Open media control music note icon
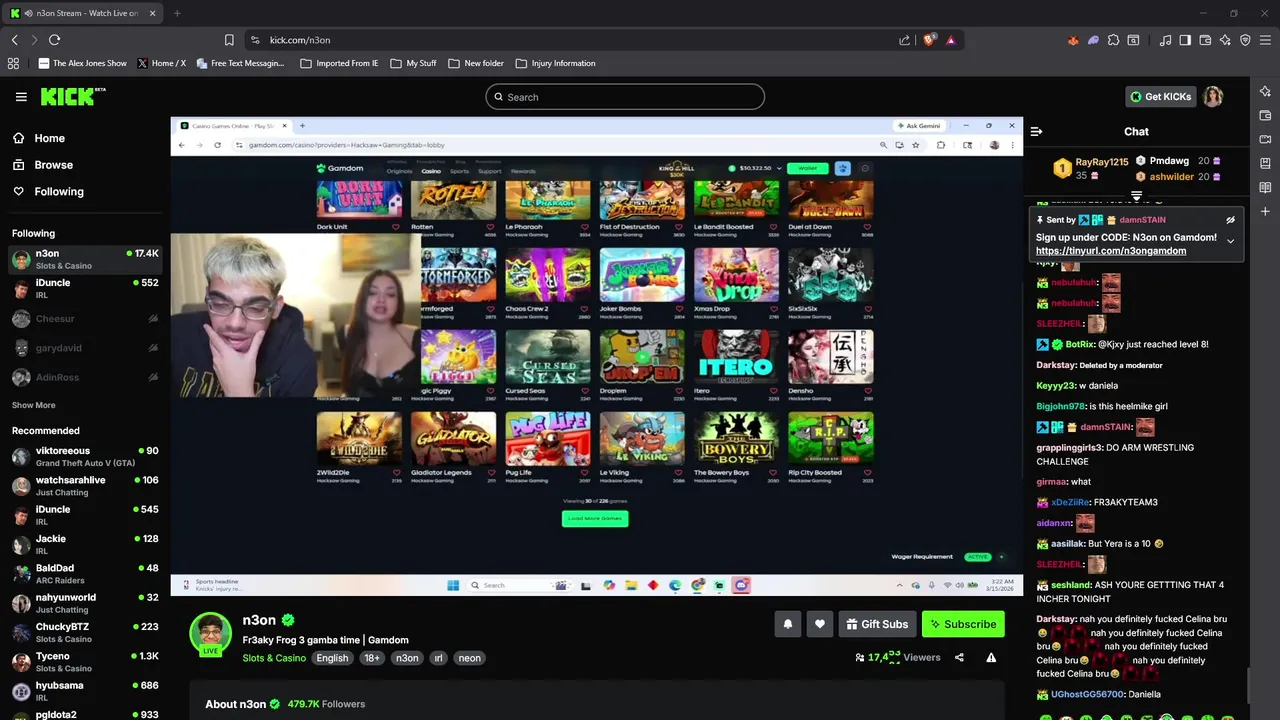Screen dimensions: 1280x720 (x=1165, y=40)
